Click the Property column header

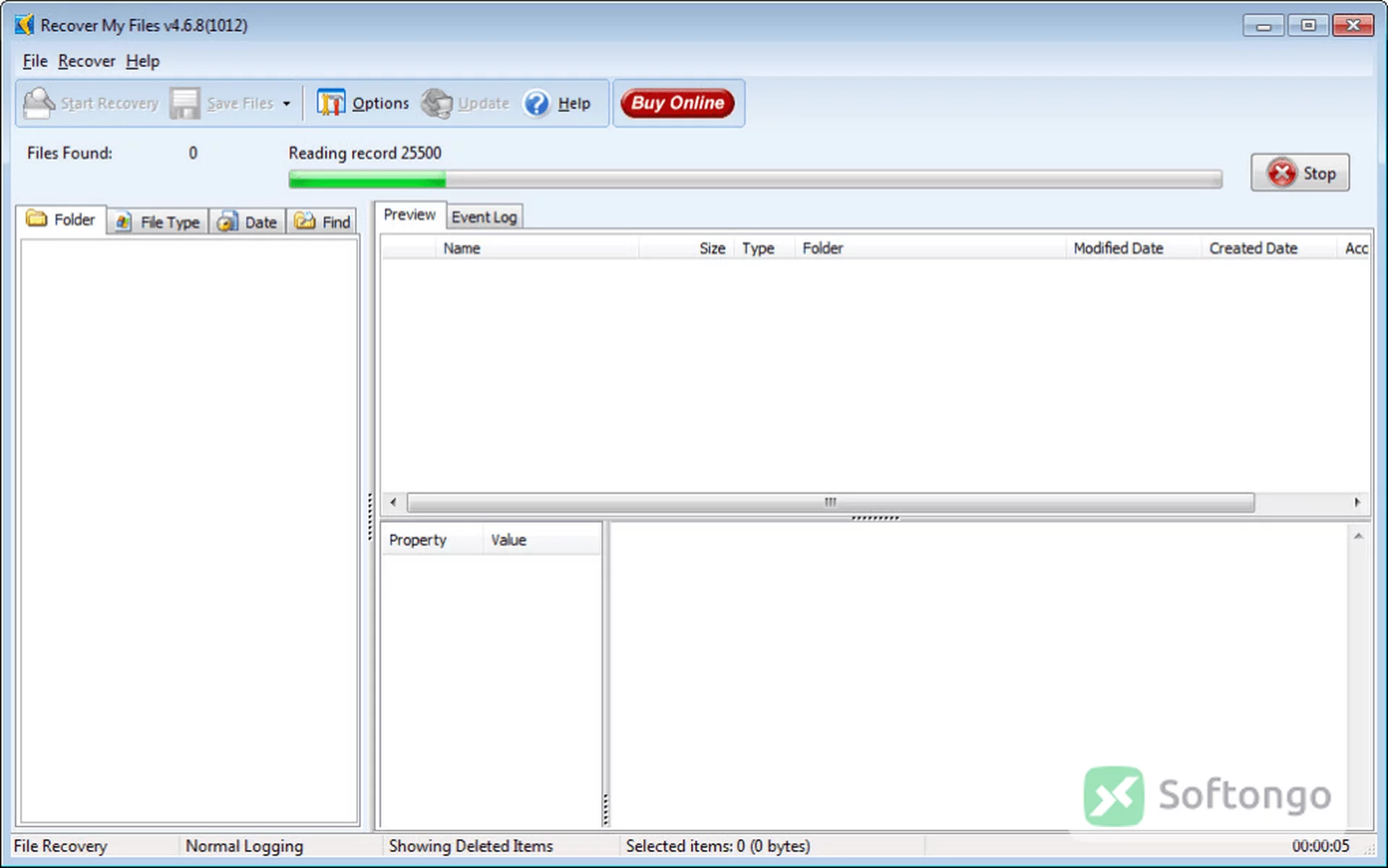coord(432,540)
